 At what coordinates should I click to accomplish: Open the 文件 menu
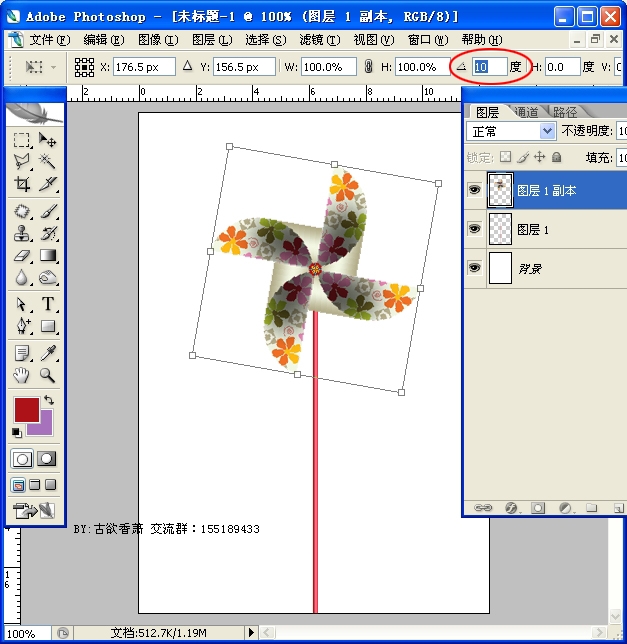(x=50, y=40)
